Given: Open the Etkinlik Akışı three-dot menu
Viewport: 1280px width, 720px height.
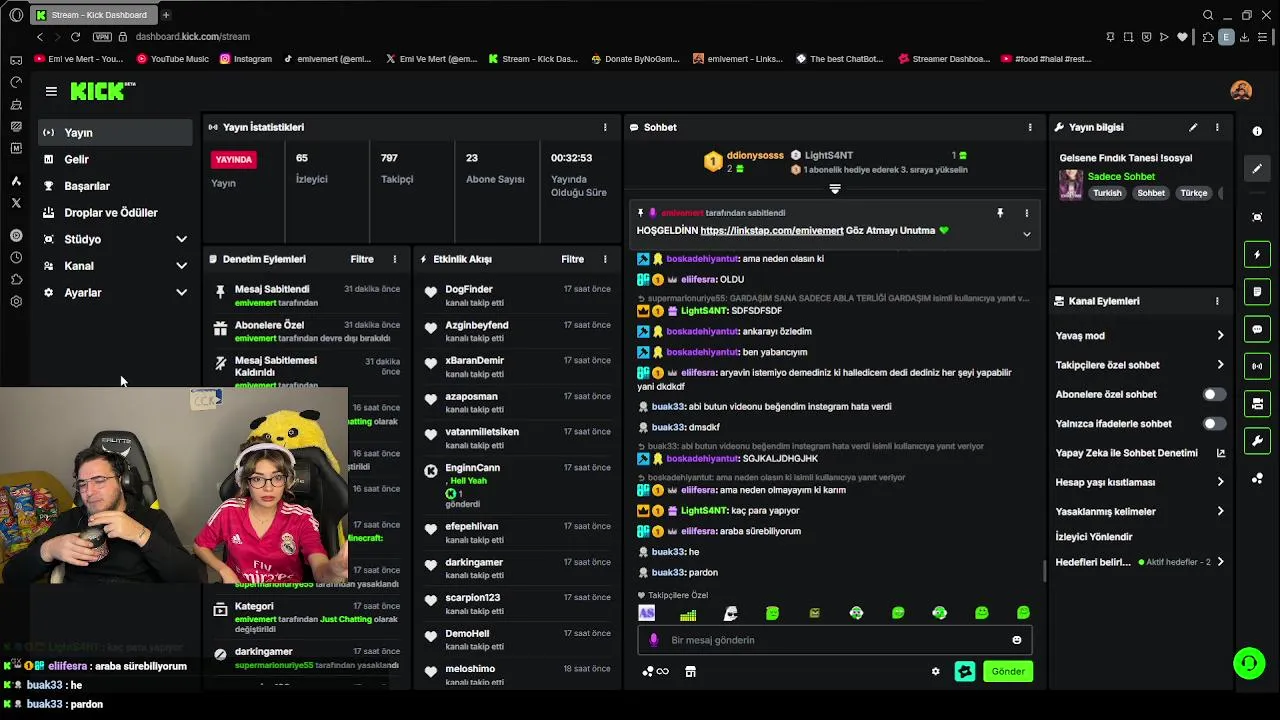Looking at the screenshot, I should (x=605, y=259).
